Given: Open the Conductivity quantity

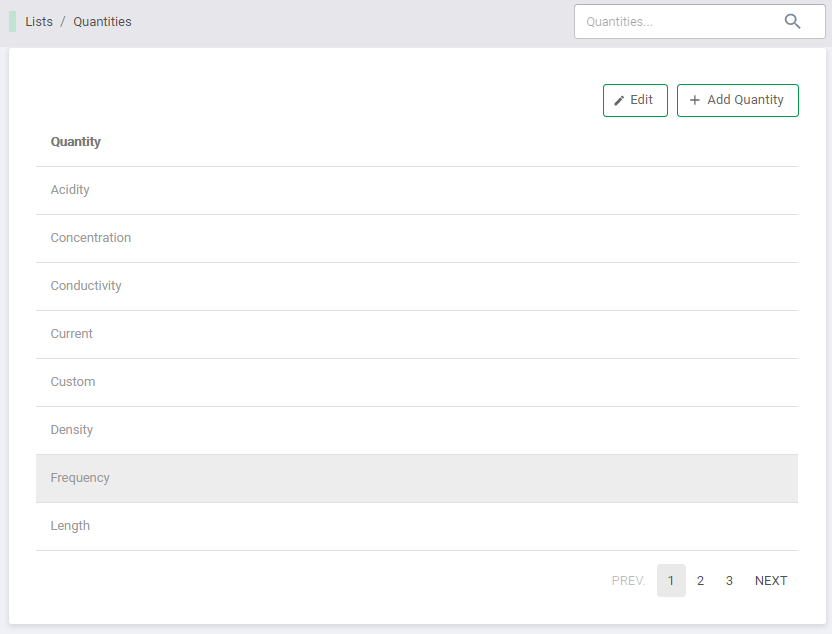Looking at the screenshot, I should point(86,286).
